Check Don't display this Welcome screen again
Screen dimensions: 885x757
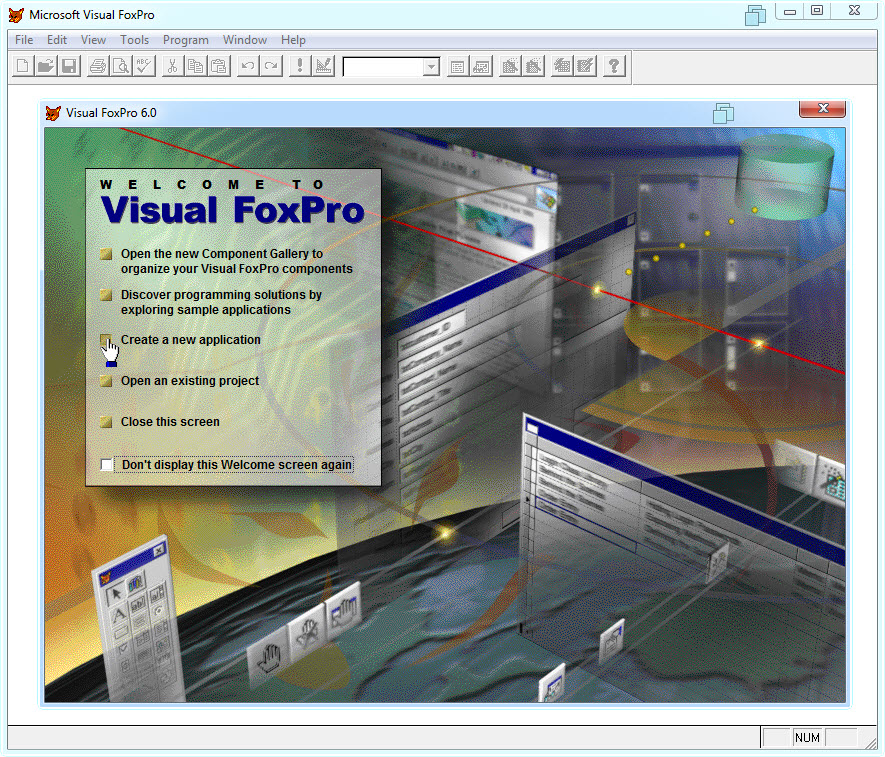point(107,465)
